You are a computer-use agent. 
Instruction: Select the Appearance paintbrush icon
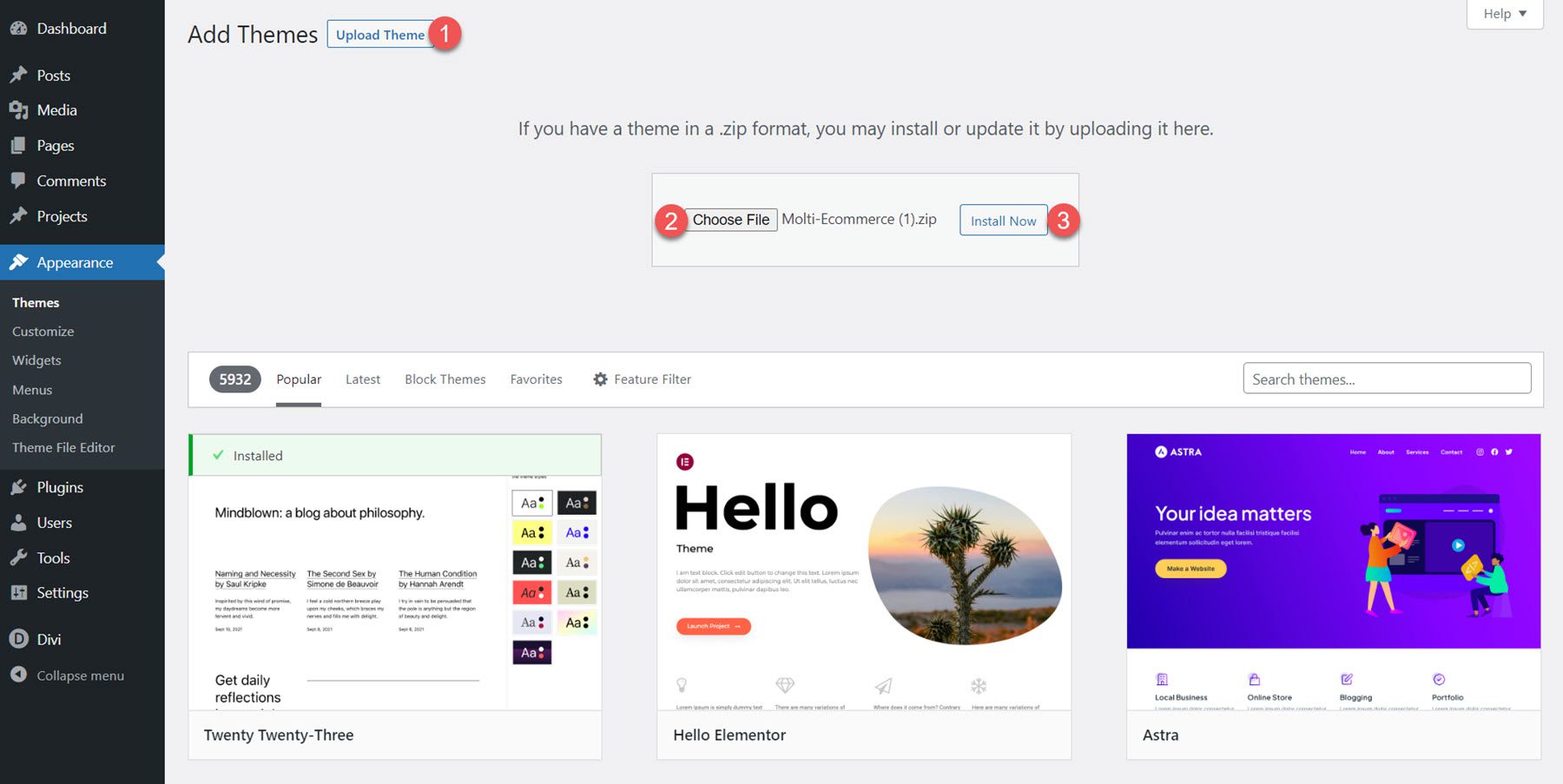pyautogui.click(x=19, y=261)
